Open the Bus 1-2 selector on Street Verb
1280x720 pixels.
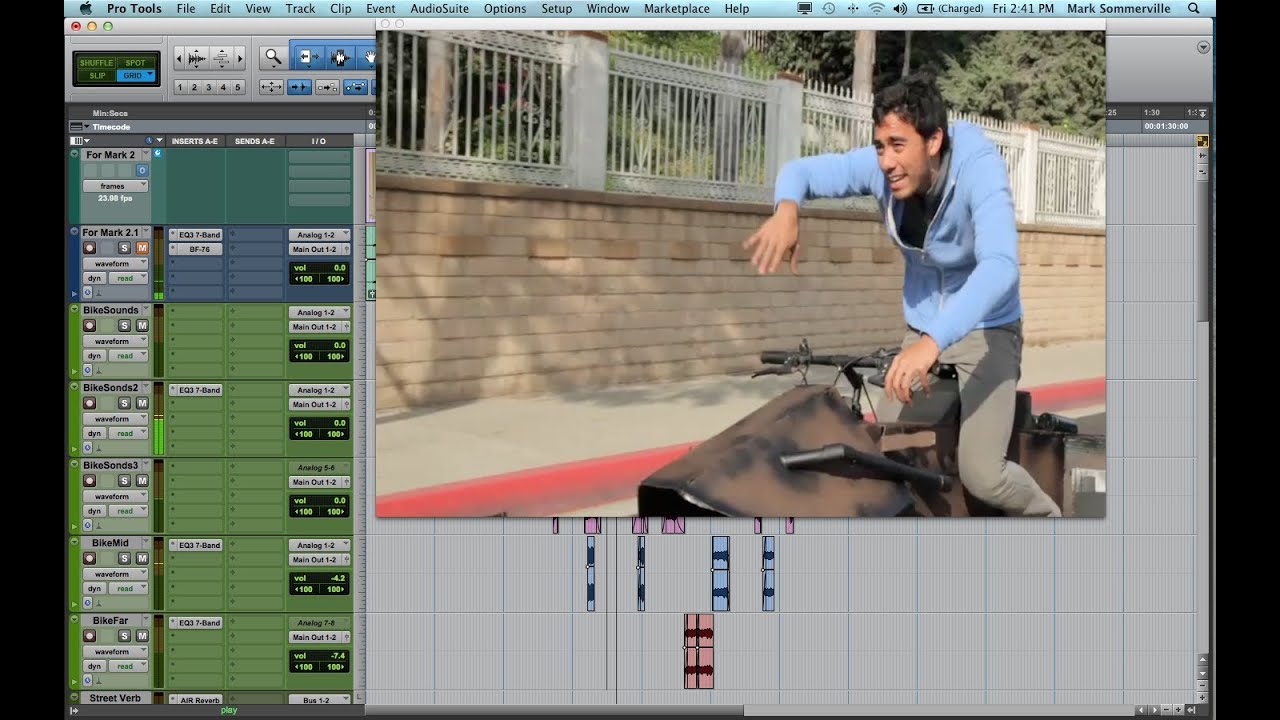pyautogui.click(x=320, y=700)
